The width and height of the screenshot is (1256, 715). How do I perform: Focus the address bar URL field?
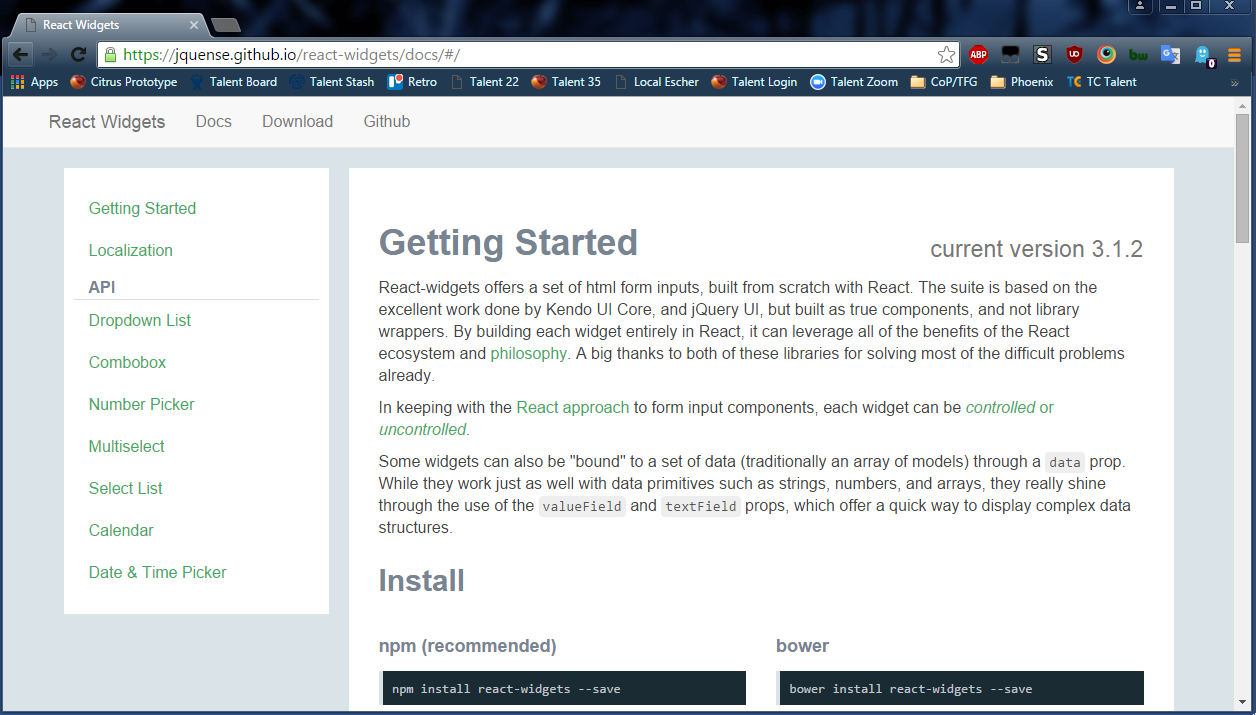[x=530, y=55]
